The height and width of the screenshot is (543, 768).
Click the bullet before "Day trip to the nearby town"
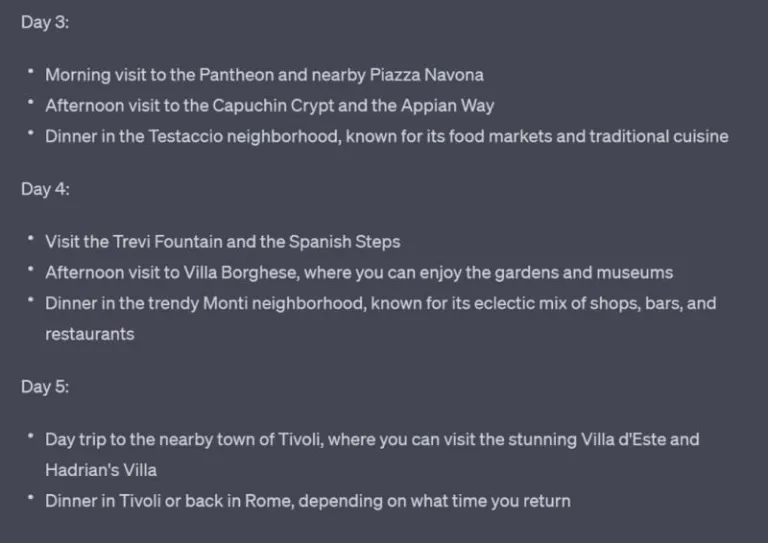tap(31, 437)
